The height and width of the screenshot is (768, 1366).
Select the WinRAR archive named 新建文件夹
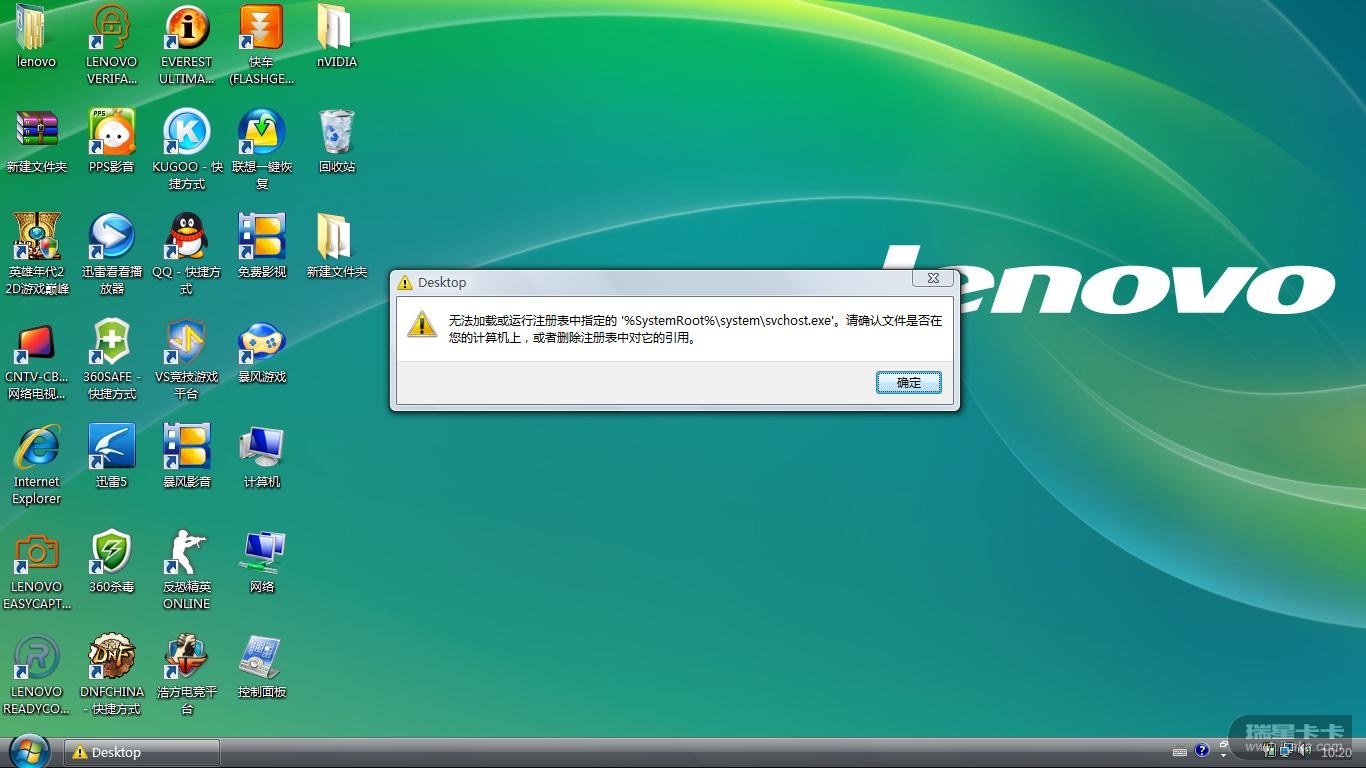(x=37, y=130)
